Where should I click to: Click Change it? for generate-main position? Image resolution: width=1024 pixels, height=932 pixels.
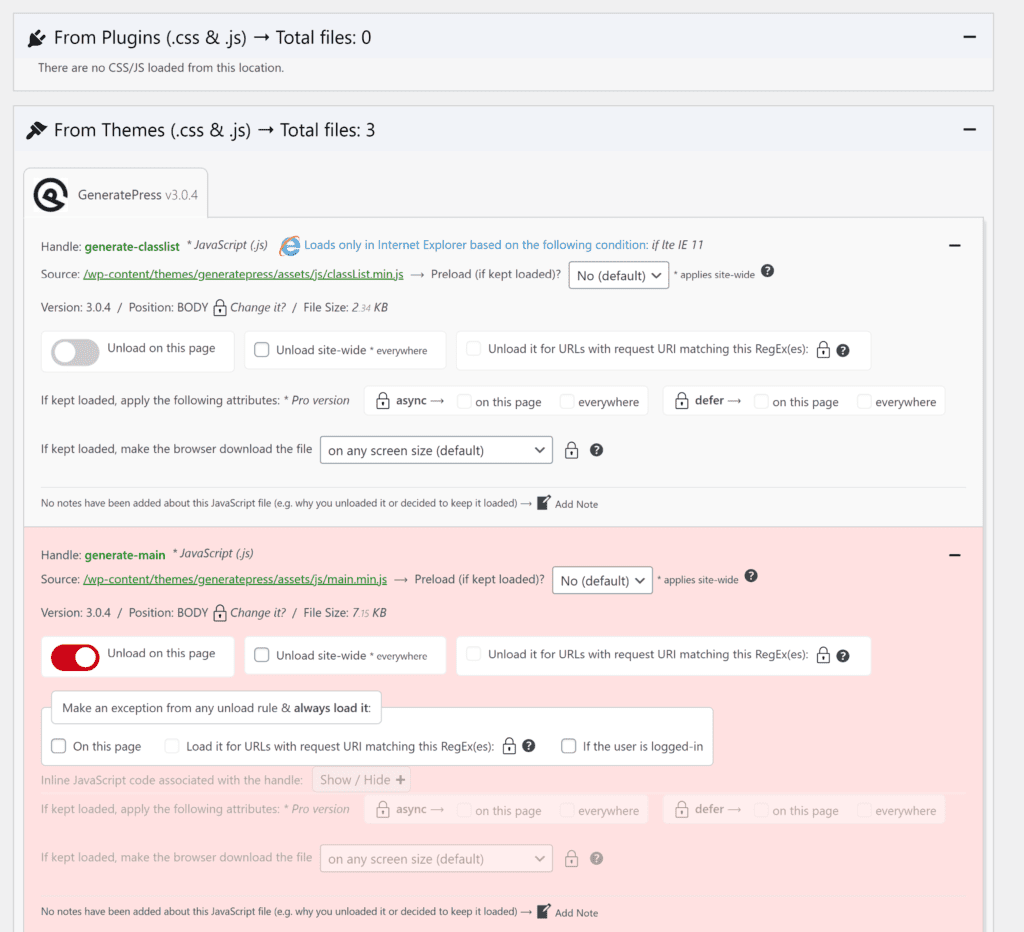tap(258, 613)
